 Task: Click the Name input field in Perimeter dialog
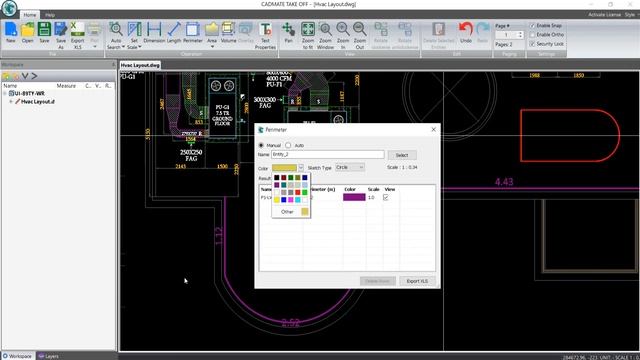[327, 155]
